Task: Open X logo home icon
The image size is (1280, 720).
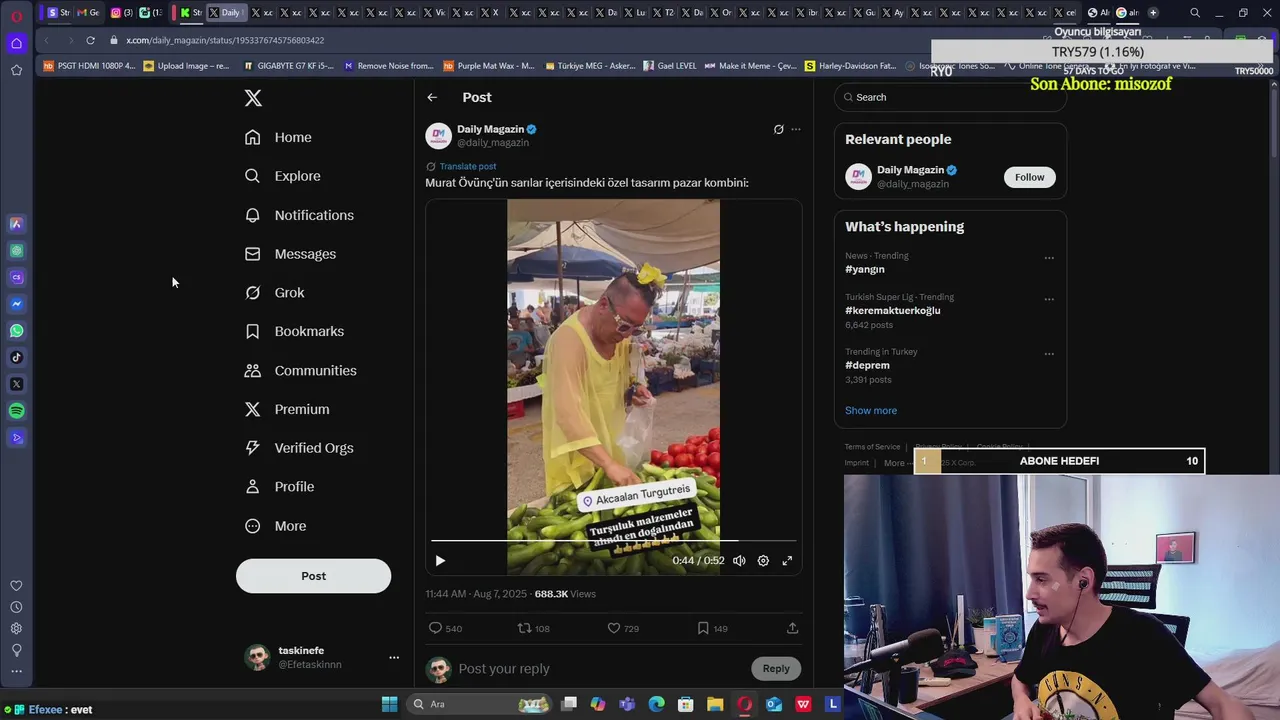Action: click(253, 98)
